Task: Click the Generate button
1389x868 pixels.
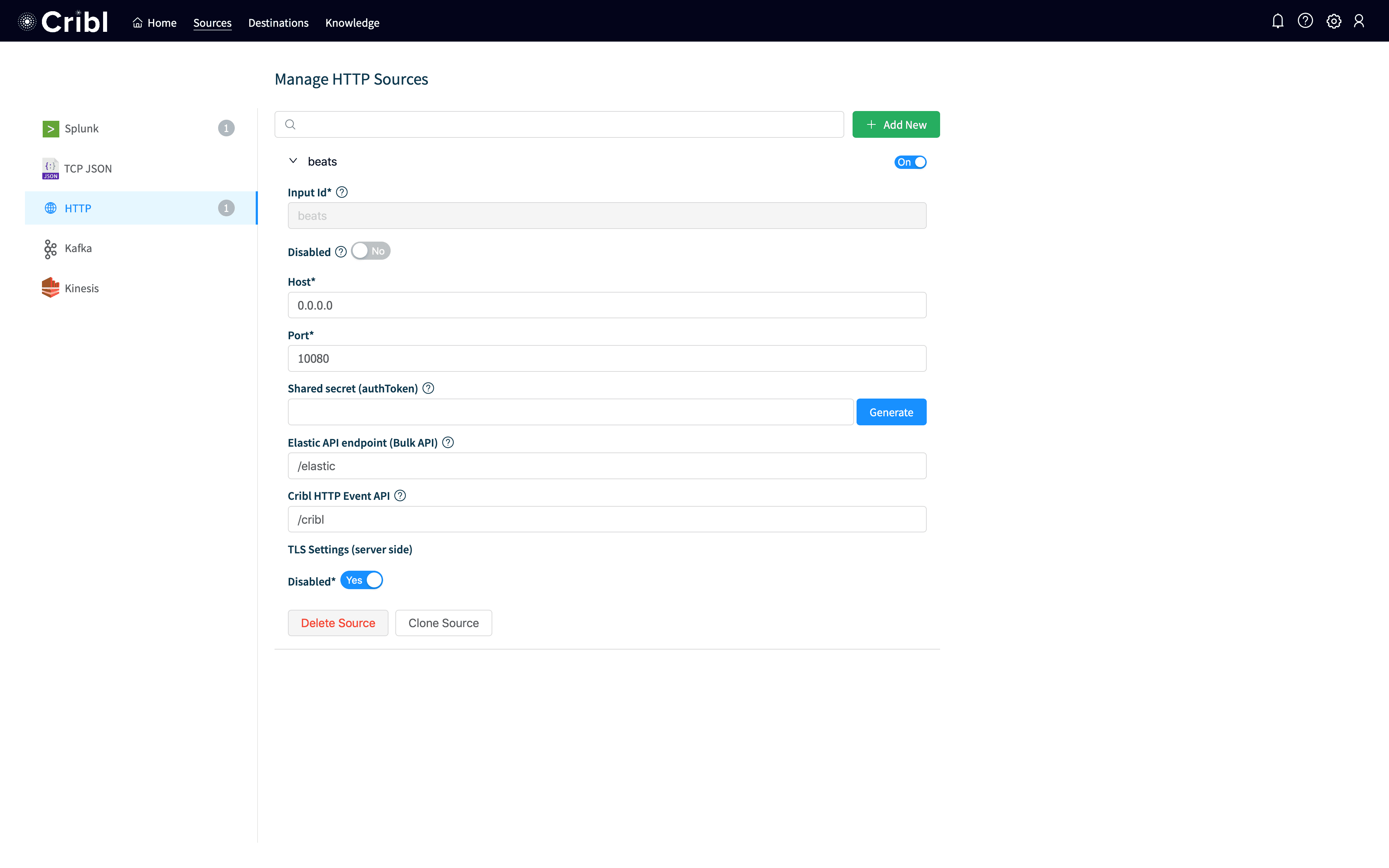Action: 891,412
